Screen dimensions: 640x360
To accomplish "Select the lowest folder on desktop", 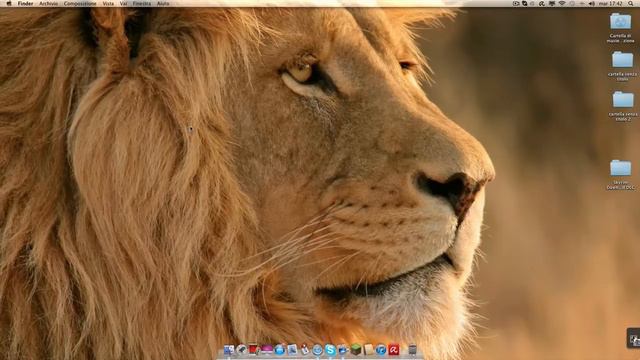I will pyautogui.click(x=620, y=168).
